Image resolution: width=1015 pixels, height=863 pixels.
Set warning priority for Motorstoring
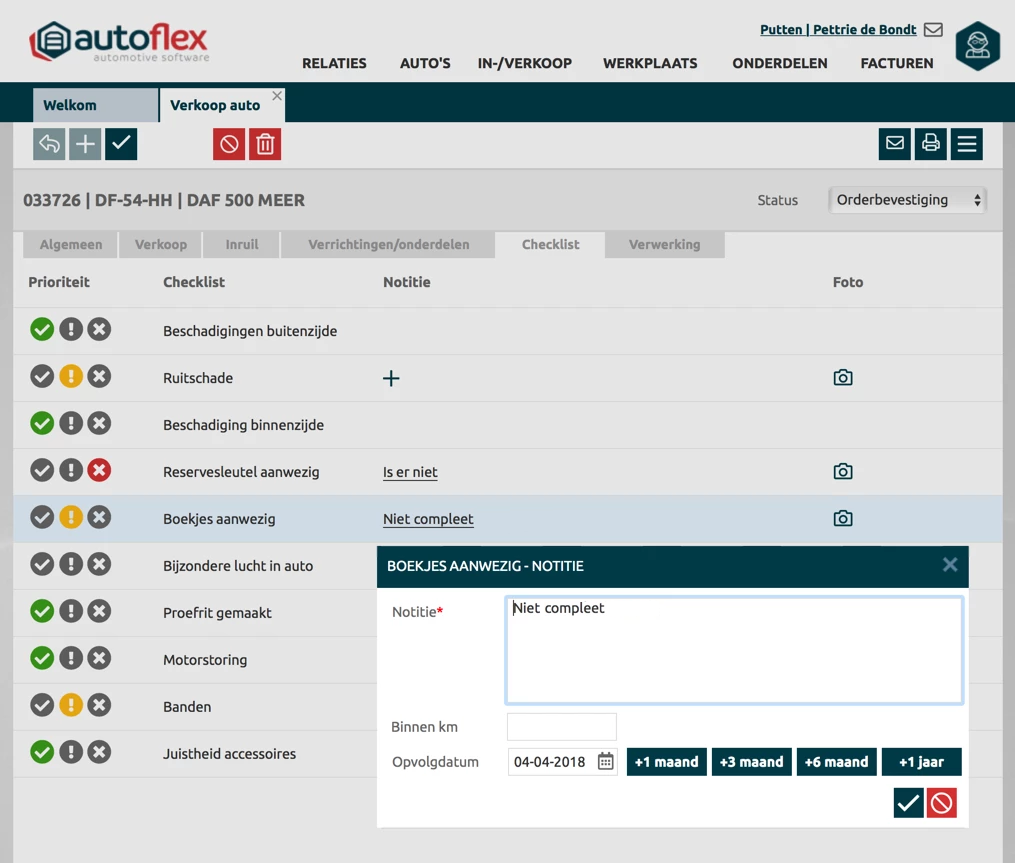tap(70, 659)
